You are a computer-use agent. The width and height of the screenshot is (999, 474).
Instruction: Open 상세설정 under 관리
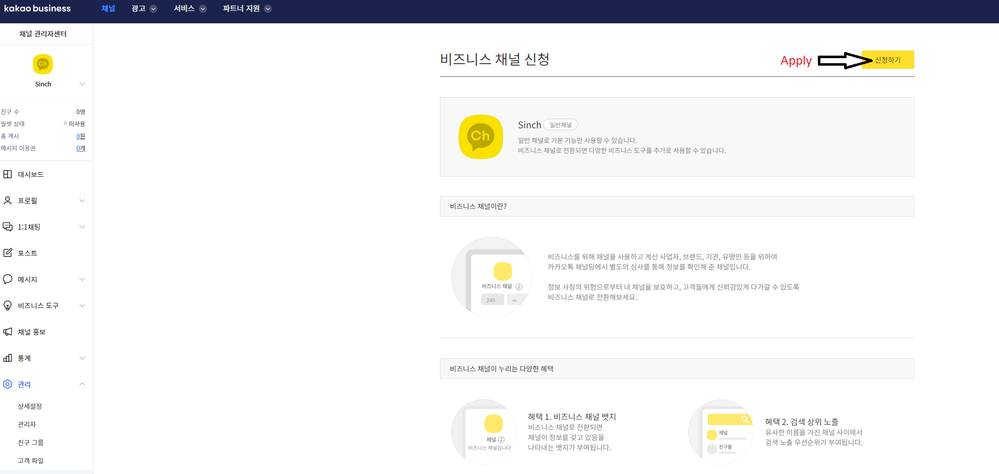[x=30, y=406]
